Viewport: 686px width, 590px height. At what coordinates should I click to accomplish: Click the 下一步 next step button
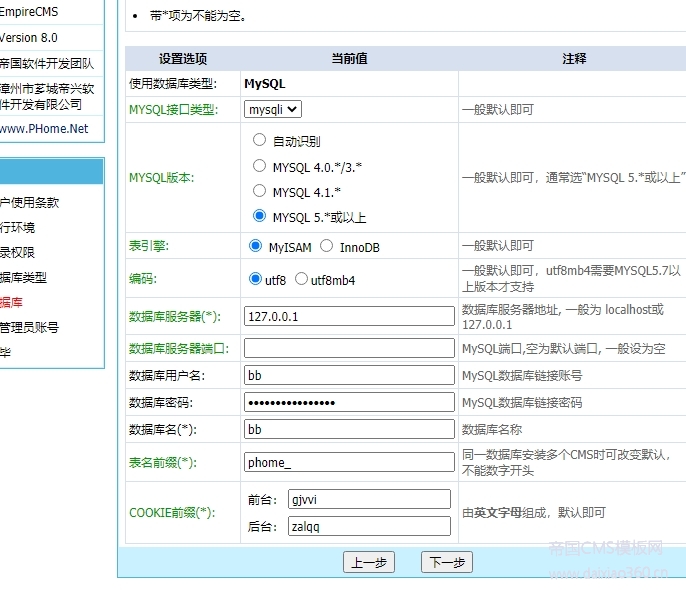[x=446, y=562]
